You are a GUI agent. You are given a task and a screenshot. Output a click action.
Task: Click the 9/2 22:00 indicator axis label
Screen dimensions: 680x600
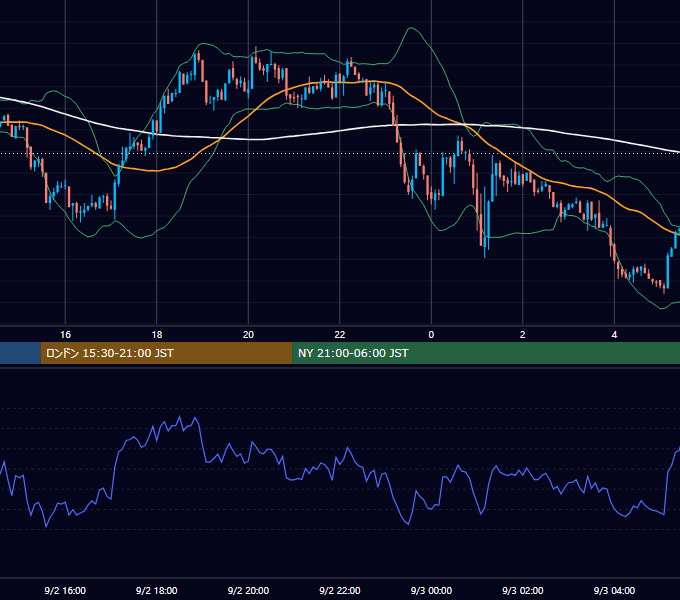click(340, 590)
